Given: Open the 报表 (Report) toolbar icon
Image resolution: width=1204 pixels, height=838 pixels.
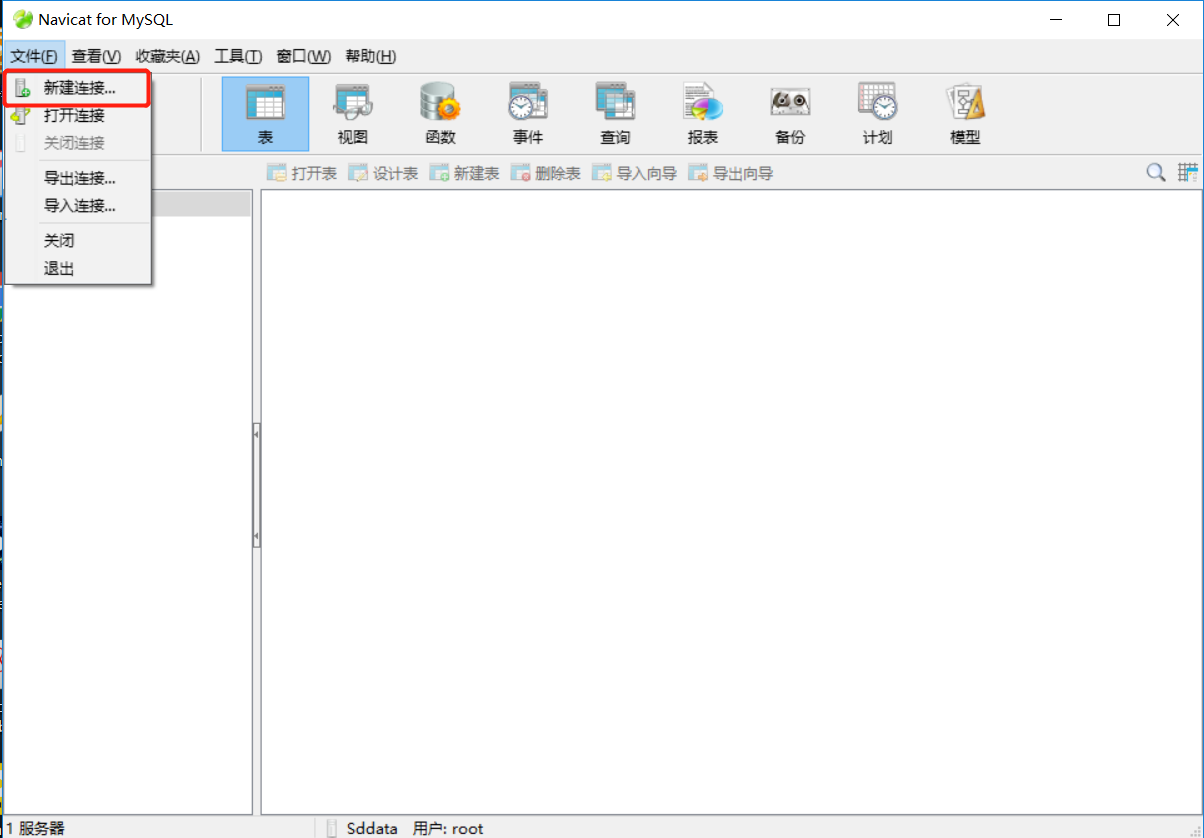Looking at the screenshot, I should [703, 114].
